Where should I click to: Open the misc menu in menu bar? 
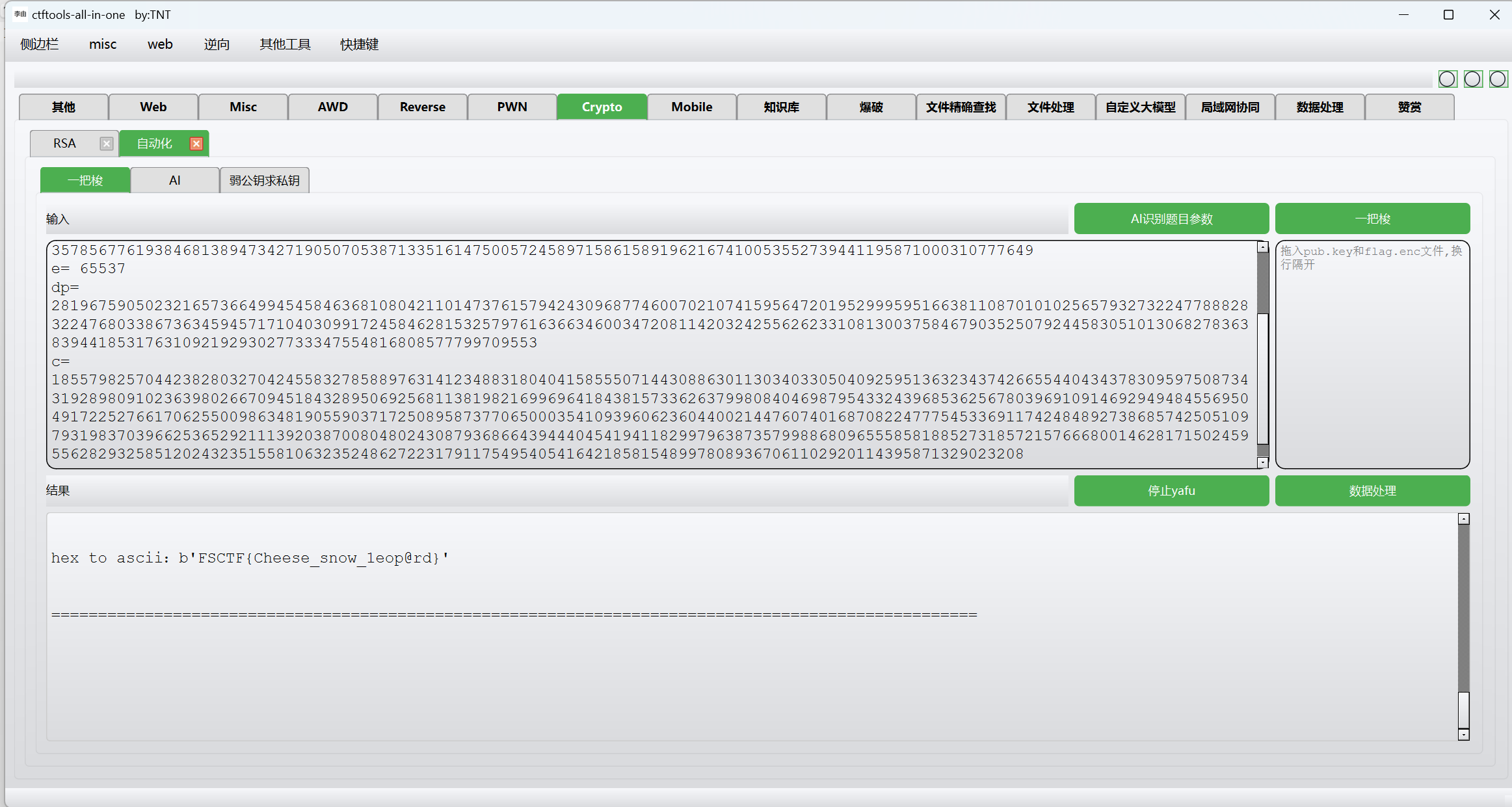(103, 44)
